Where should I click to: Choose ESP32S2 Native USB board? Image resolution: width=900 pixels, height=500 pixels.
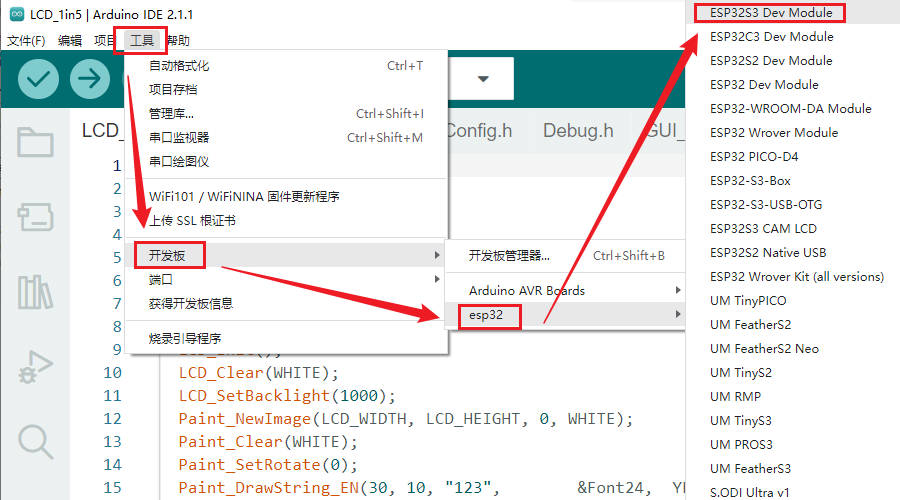(793, 253)
